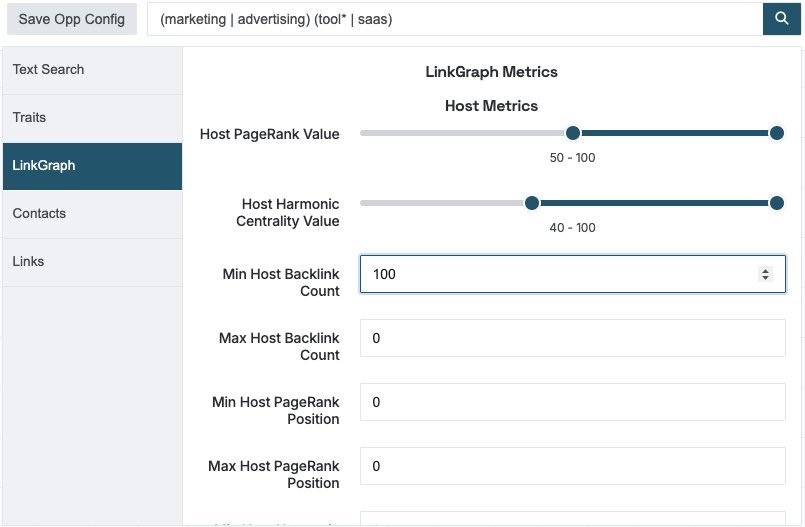The image size is (805, 527).
Task: Click stepper arrows in Min Host Backlink Count
Action: (x=765, y=274)
